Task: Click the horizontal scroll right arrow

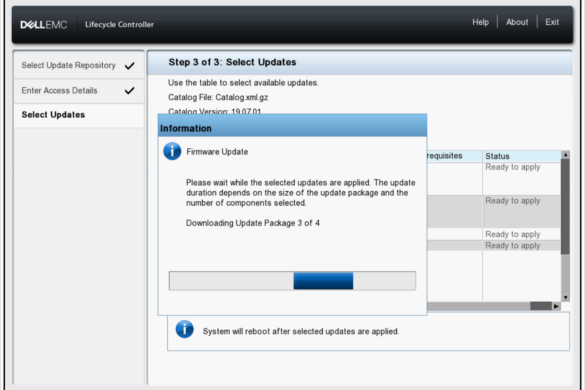Action: click(x=556, y=306)
